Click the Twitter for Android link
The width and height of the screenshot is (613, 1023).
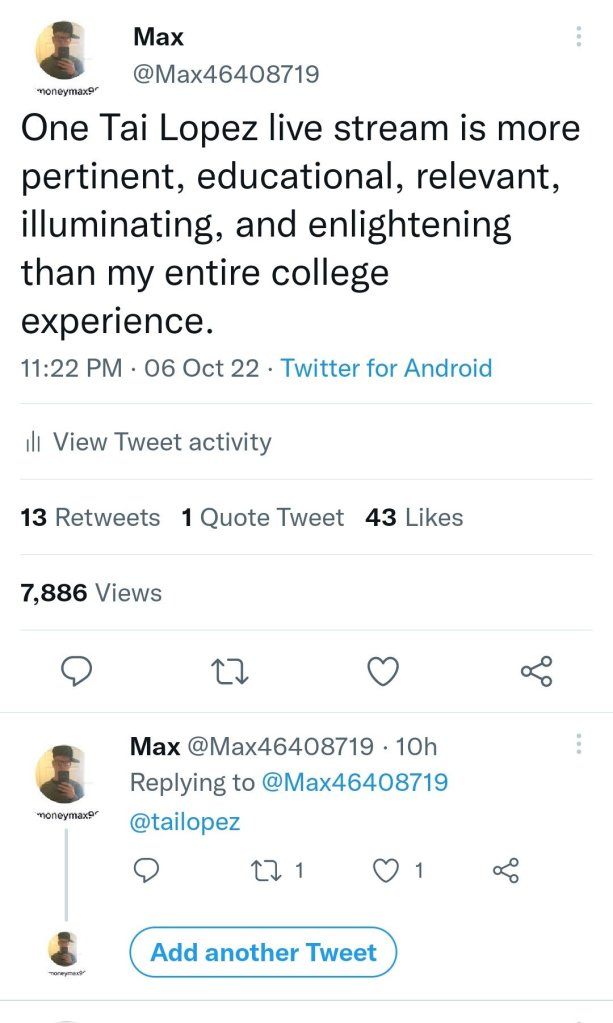click(x=386, y=368)
